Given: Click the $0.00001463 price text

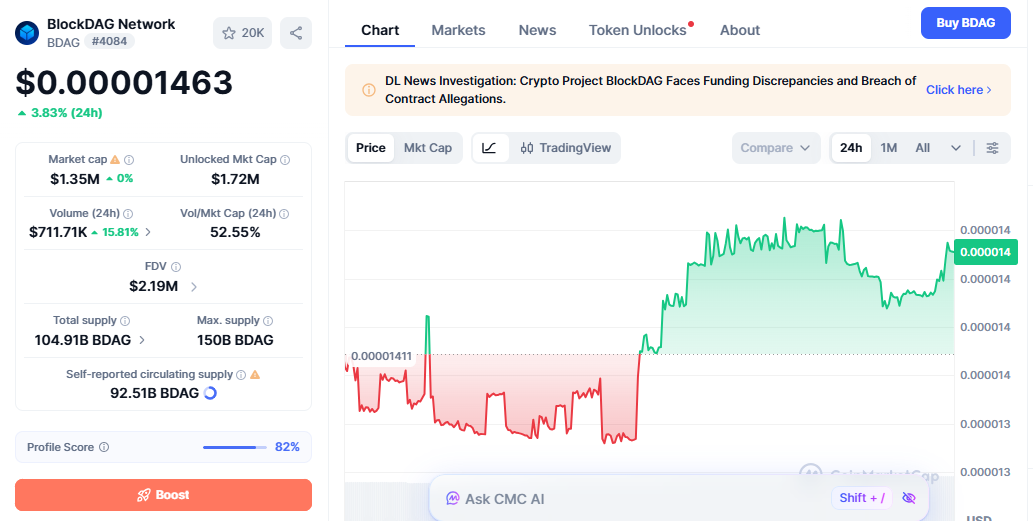Looking at the screenshot, I should (124, 83).
